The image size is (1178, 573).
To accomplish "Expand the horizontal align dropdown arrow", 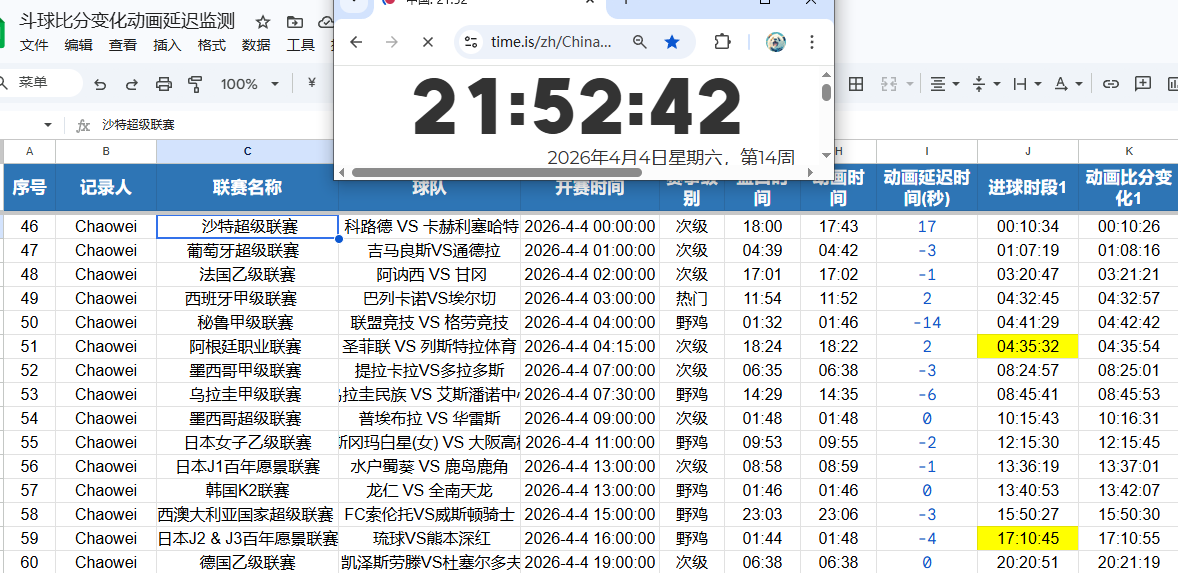I will tap(956, 84).
